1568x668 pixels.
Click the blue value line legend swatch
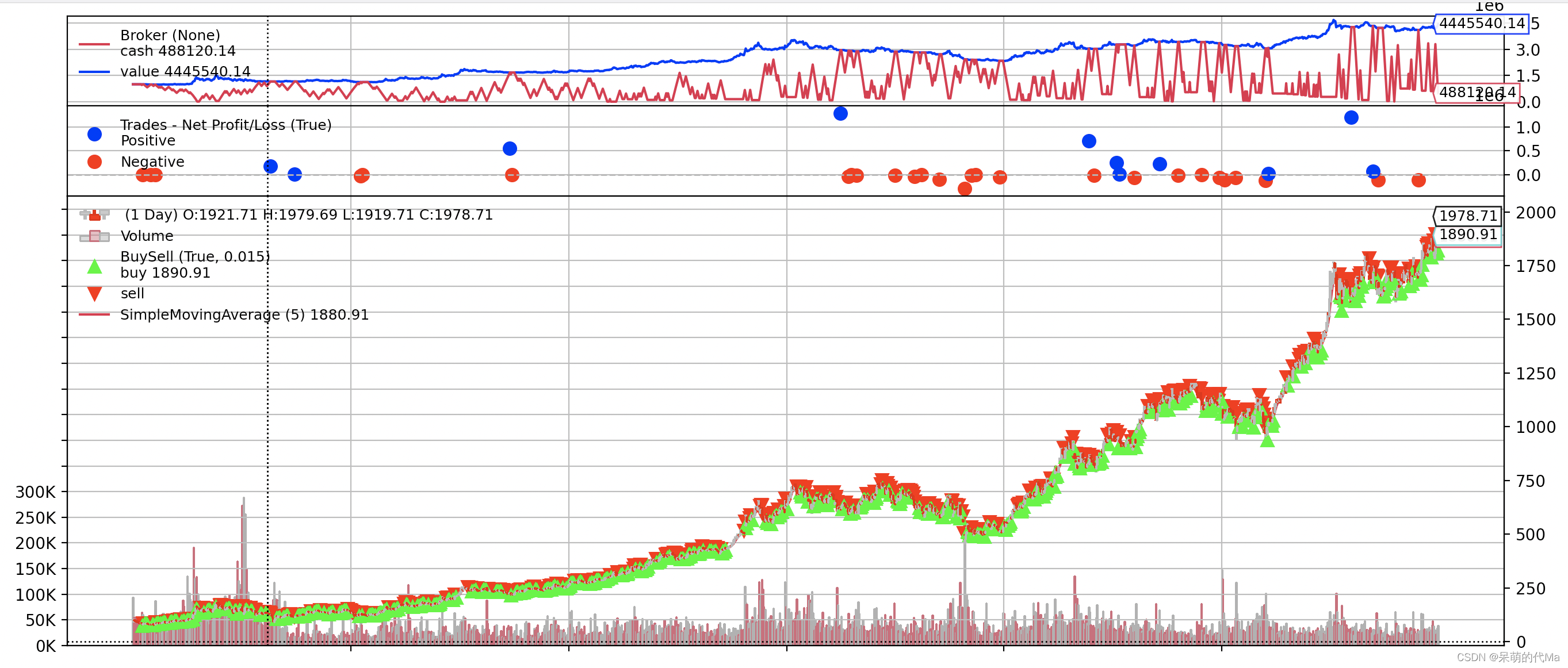click(x=94, y=72)
